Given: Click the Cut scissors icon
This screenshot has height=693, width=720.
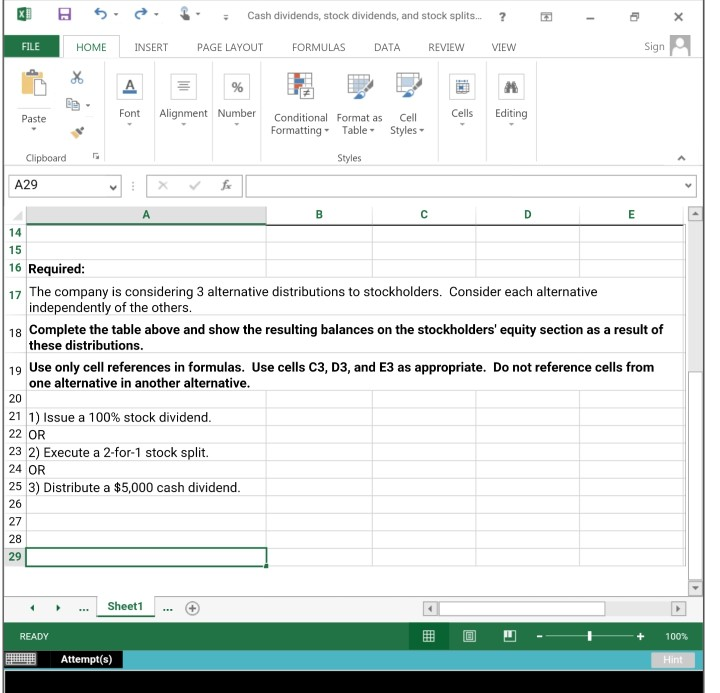Looking at the screenshot, I should click(77, 79).
